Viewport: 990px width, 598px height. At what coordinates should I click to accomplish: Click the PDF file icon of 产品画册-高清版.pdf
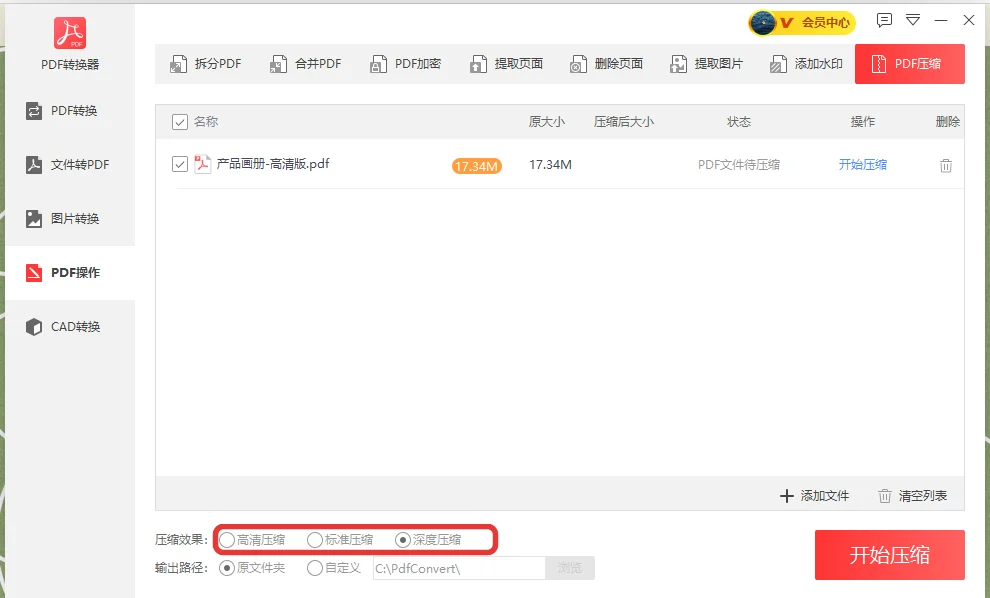click(x=202, y=164)
